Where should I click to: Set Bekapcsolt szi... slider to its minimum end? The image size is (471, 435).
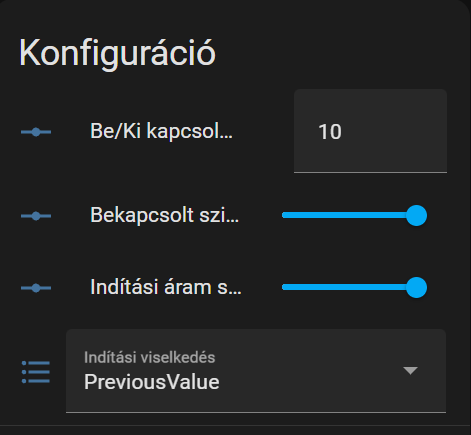point(283,215)
